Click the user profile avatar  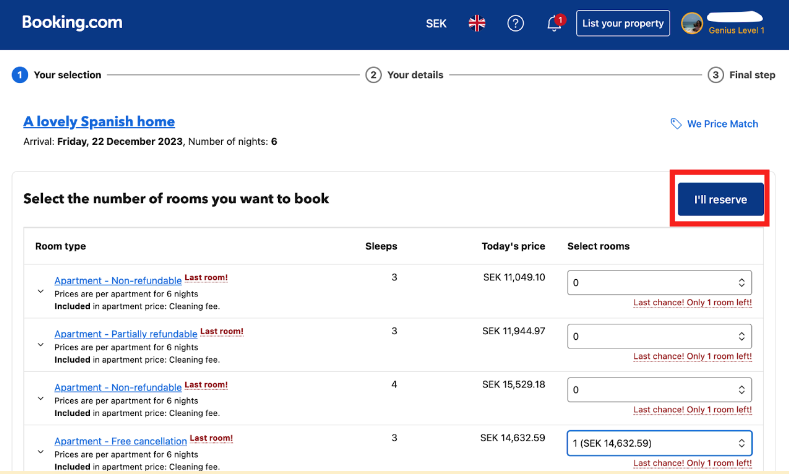[x=692, y=23]
